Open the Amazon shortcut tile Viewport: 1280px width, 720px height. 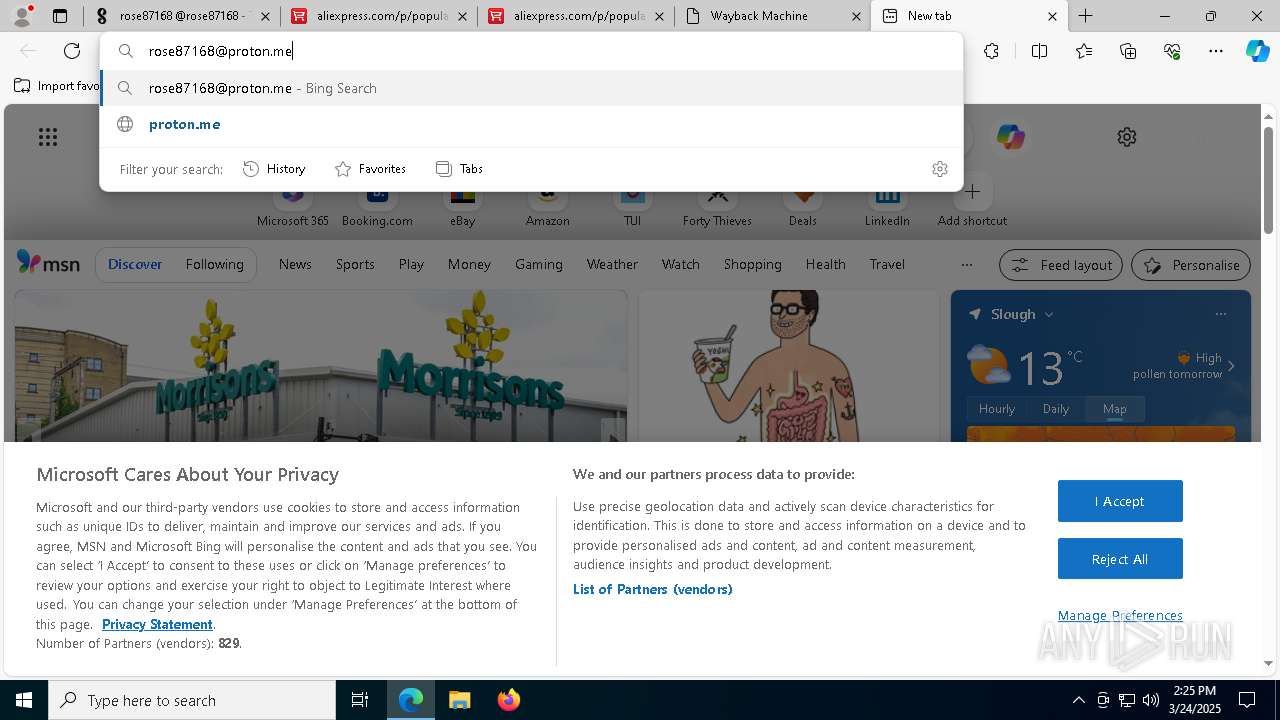547,207
